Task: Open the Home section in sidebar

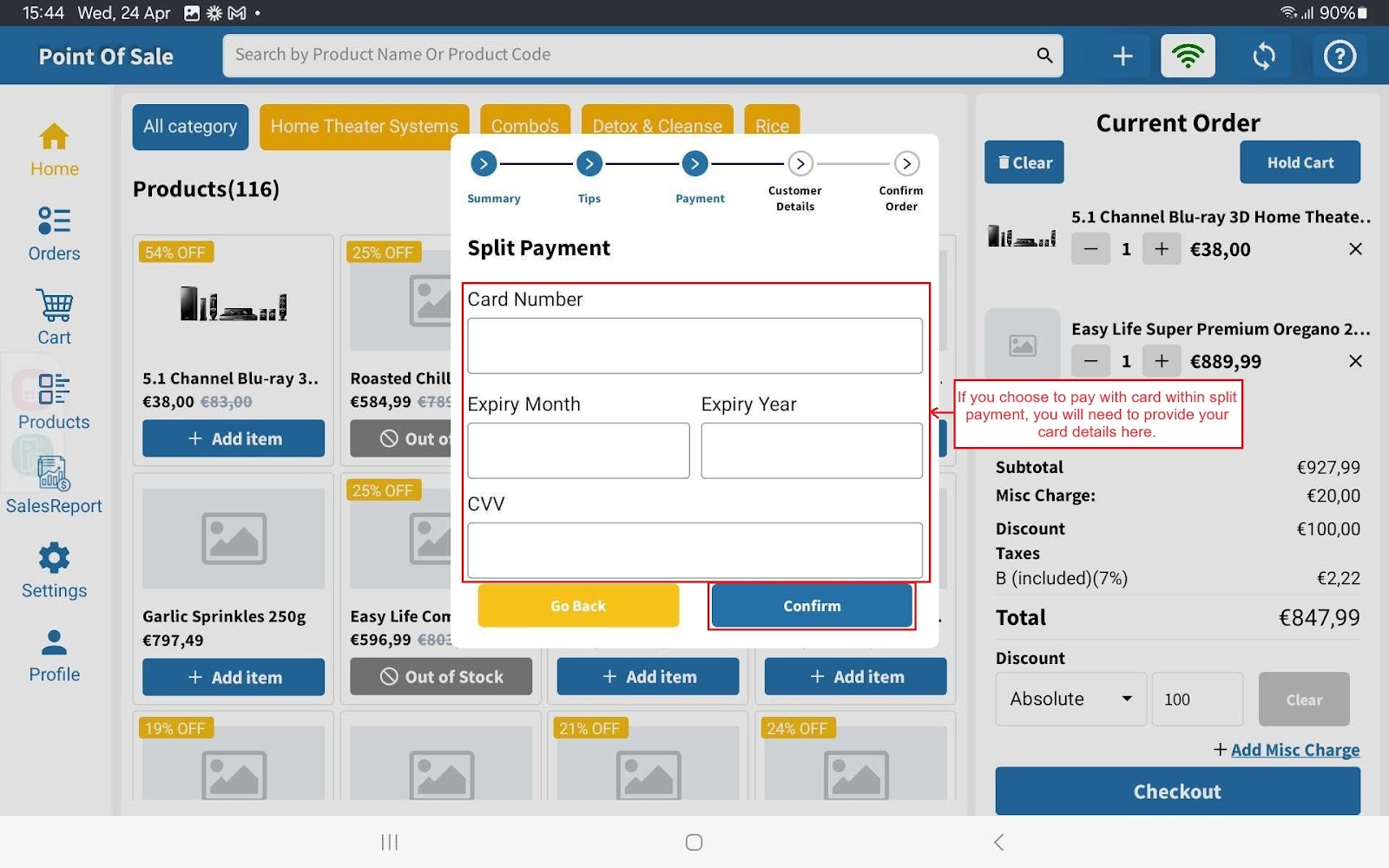Action: 54,149
